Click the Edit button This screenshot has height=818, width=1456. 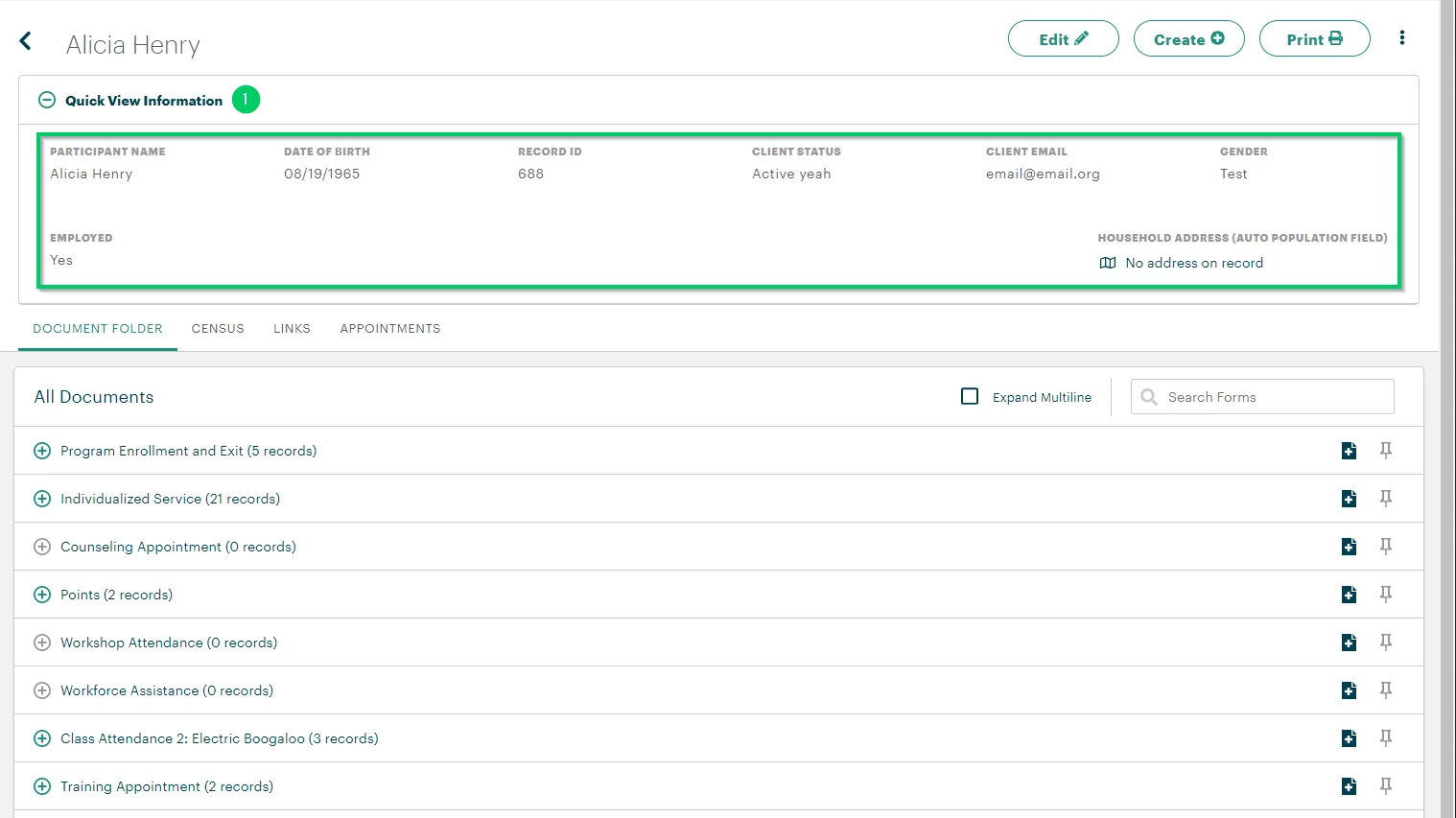click(1063, 39)
